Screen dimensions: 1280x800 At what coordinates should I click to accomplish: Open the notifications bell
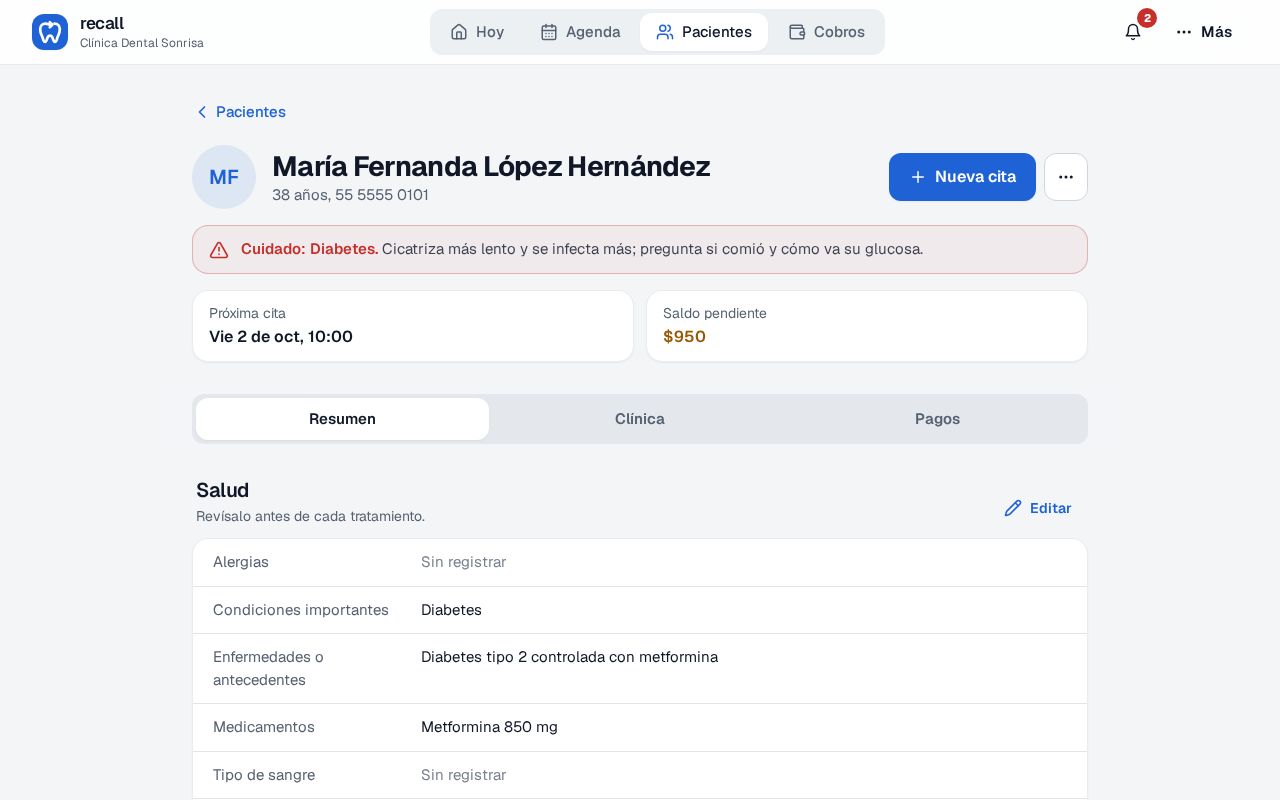pos(1133,32)
